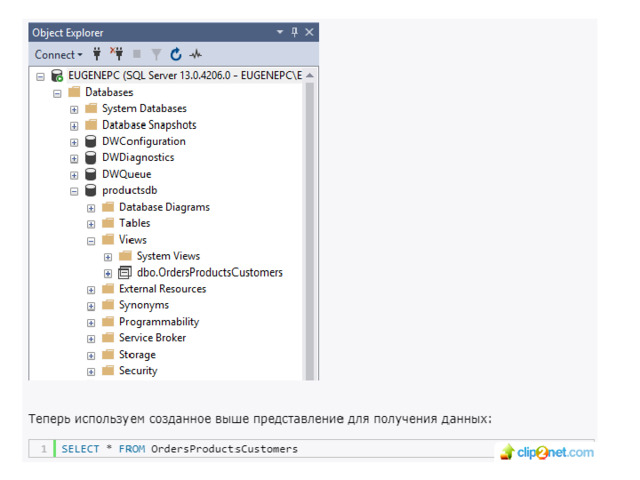Open the Activity Monitor pulse icon

pyautogui.click(x=196, y=54)
